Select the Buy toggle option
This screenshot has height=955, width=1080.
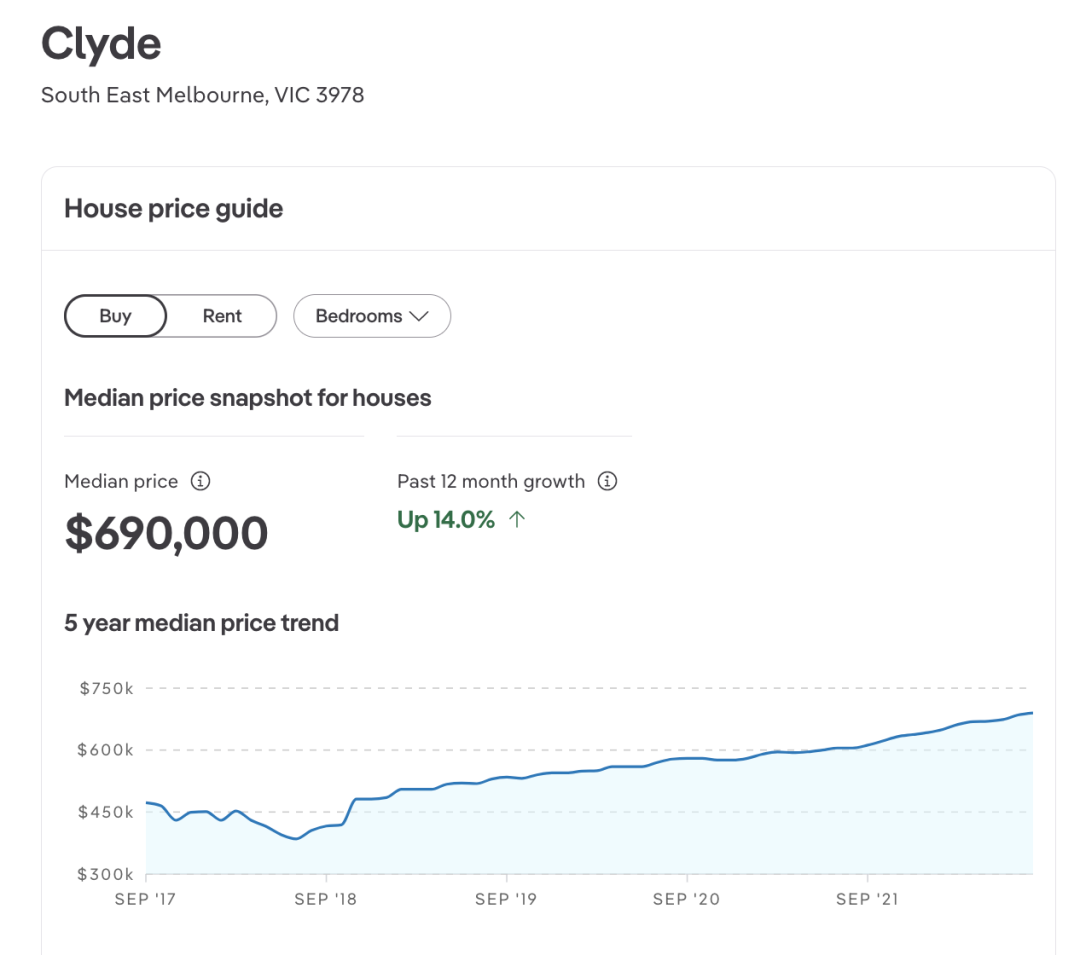[116, 316]
